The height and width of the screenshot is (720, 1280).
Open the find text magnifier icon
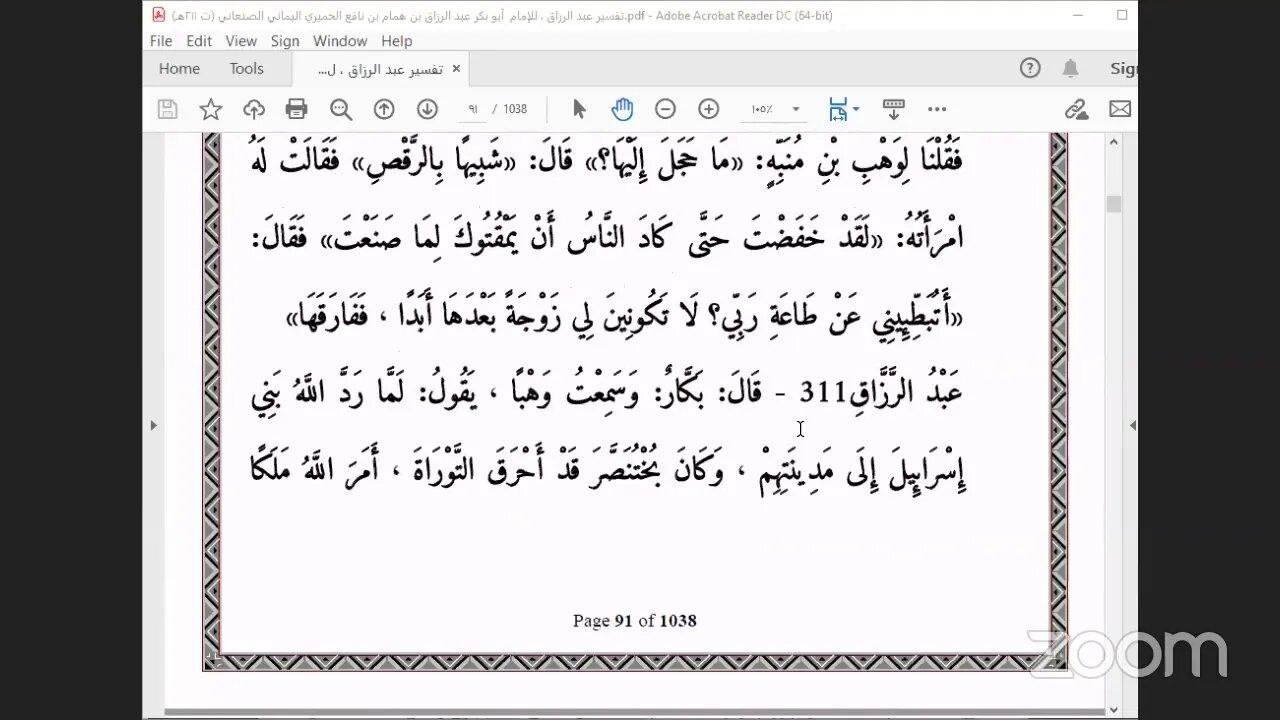(341, 110)
